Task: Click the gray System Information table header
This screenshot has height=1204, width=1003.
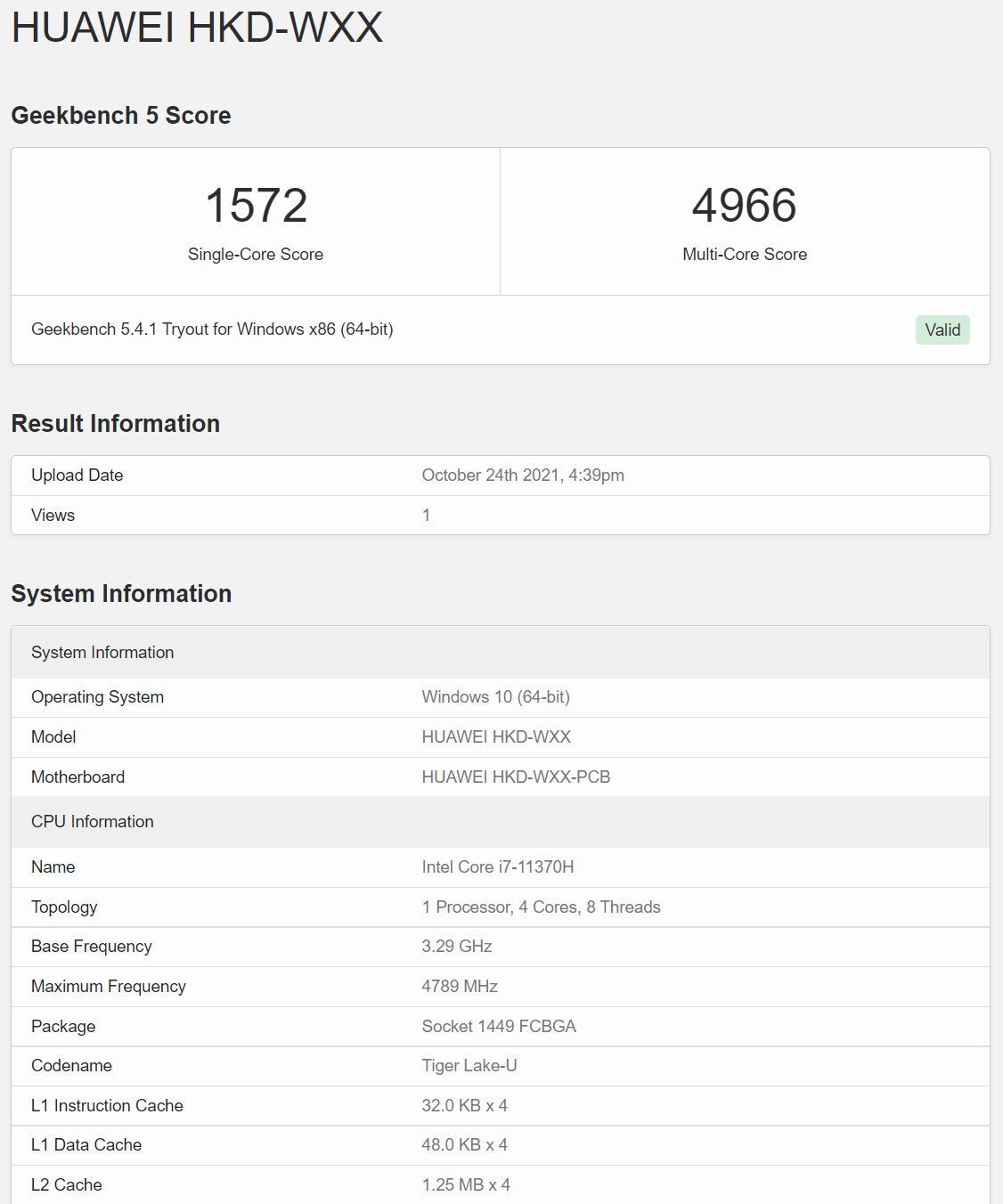Action: (x=501, y=653)
